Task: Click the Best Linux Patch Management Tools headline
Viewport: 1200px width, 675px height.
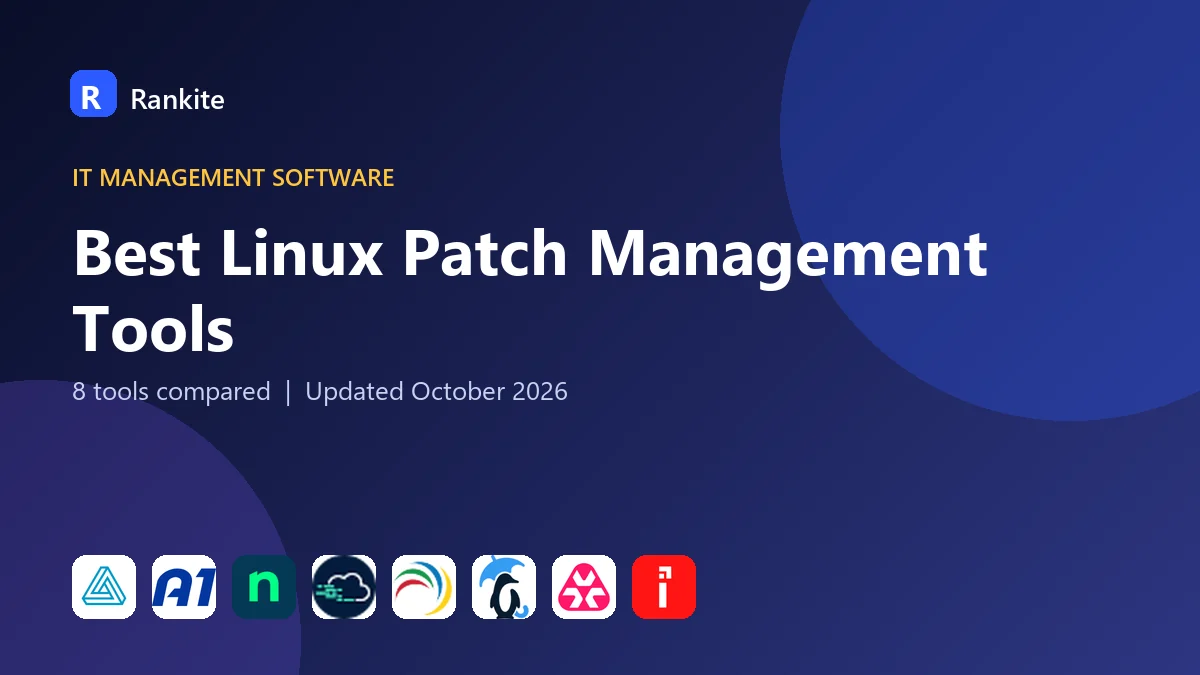Action: click(x=530, y=291)
